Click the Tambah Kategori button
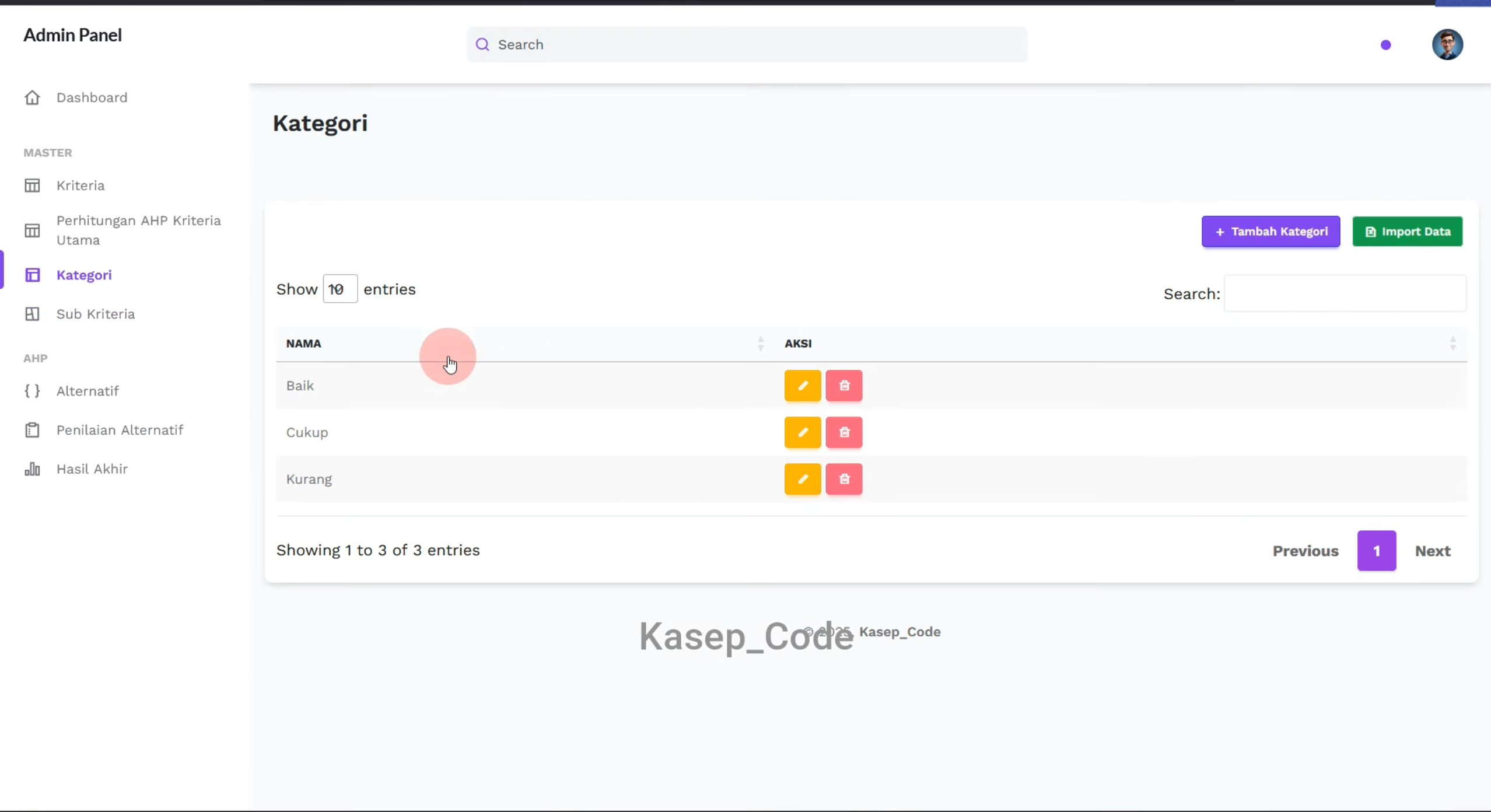The height and width of the screenshot is (812, 1491). 1270,232
